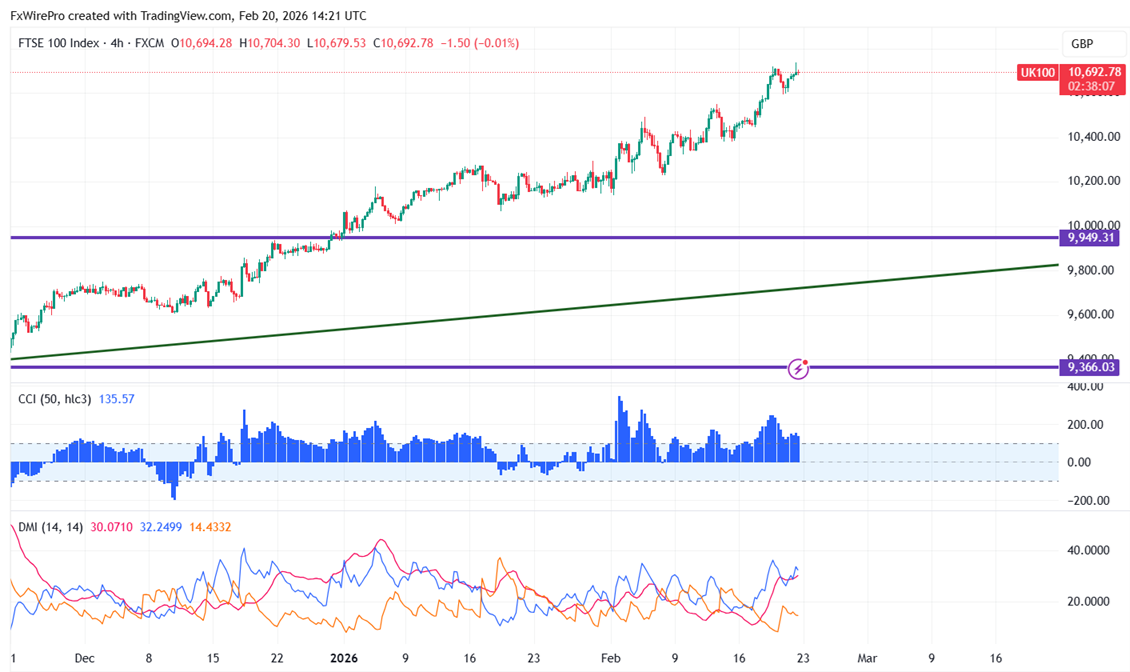Screen dimensions: 1130x672
Task: Click the open value O10,694.28
Action: click(202, 43)
